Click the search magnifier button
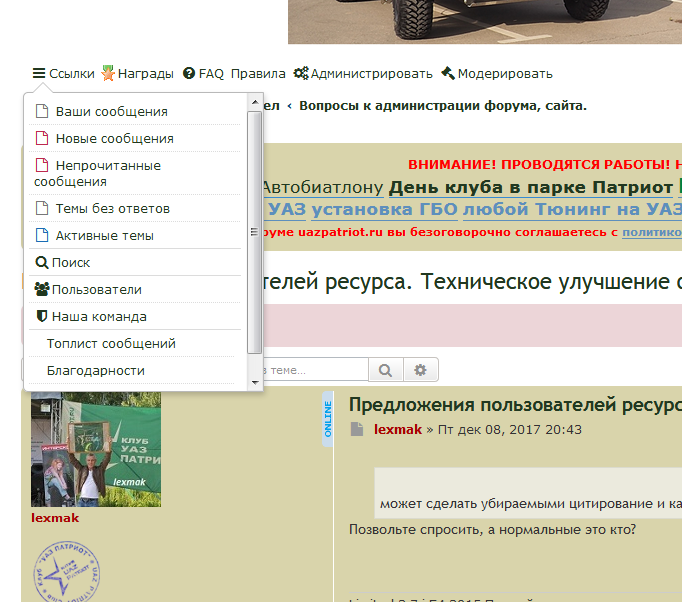 coord(384,370)
